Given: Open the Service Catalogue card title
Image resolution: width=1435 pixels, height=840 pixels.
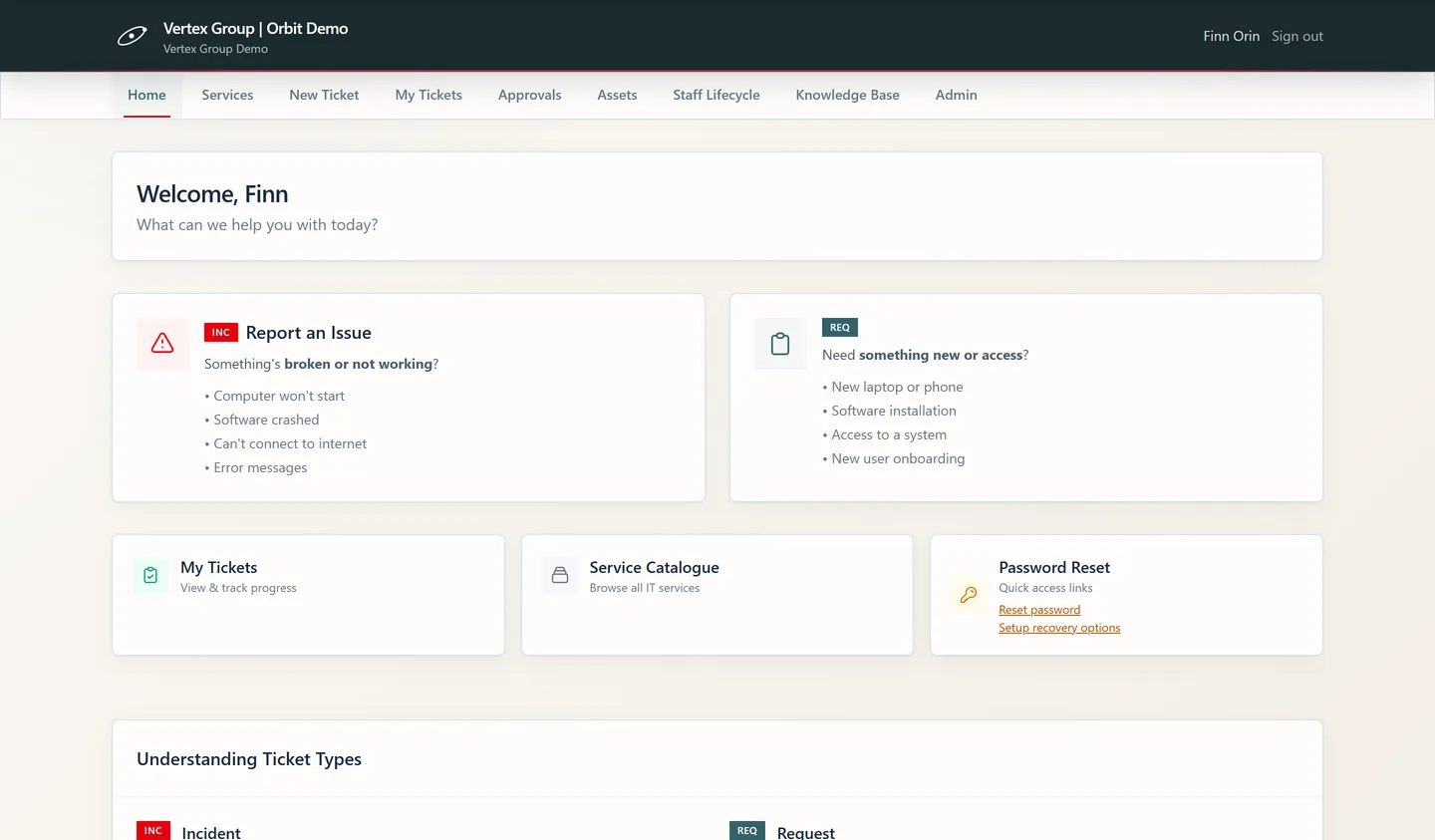Looking at the screenshot, I should pyautogui.click(x=655, y=567).
